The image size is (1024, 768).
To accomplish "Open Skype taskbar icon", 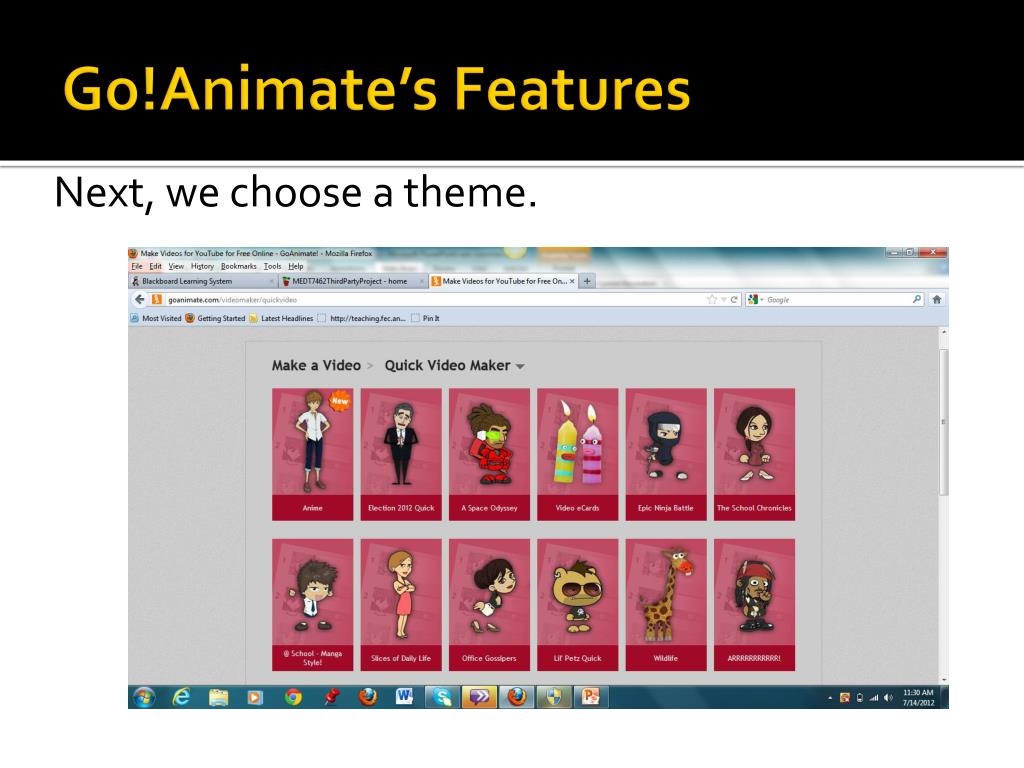I will pyautogui.click(x=443, y=697).
